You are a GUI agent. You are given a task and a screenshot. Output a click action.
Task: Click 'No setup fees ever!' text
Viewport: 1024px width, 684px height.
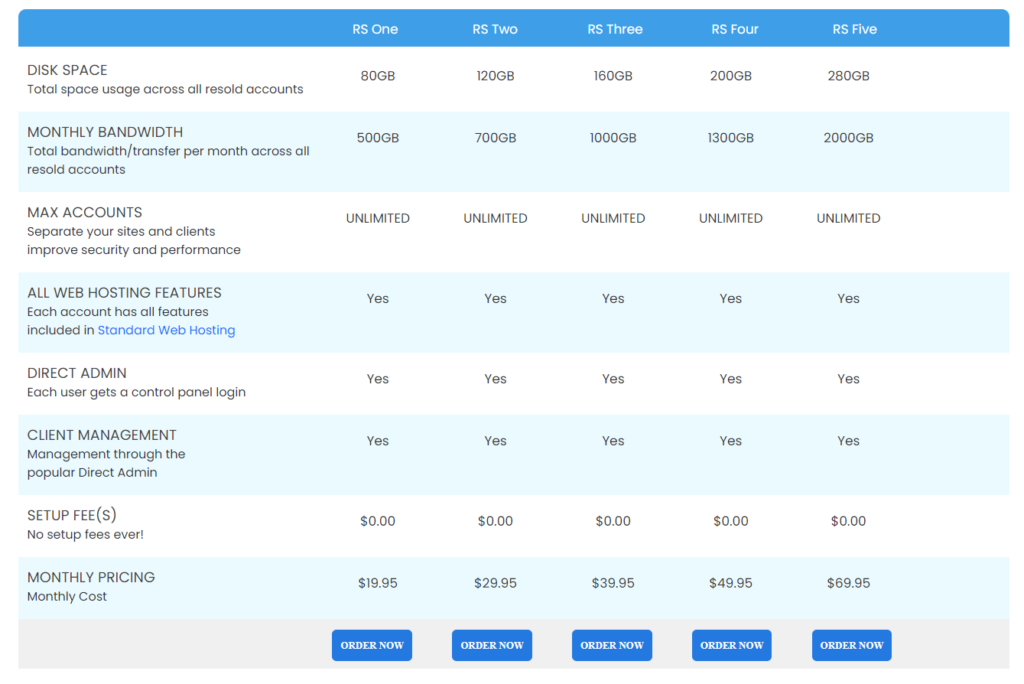point(86,534)
